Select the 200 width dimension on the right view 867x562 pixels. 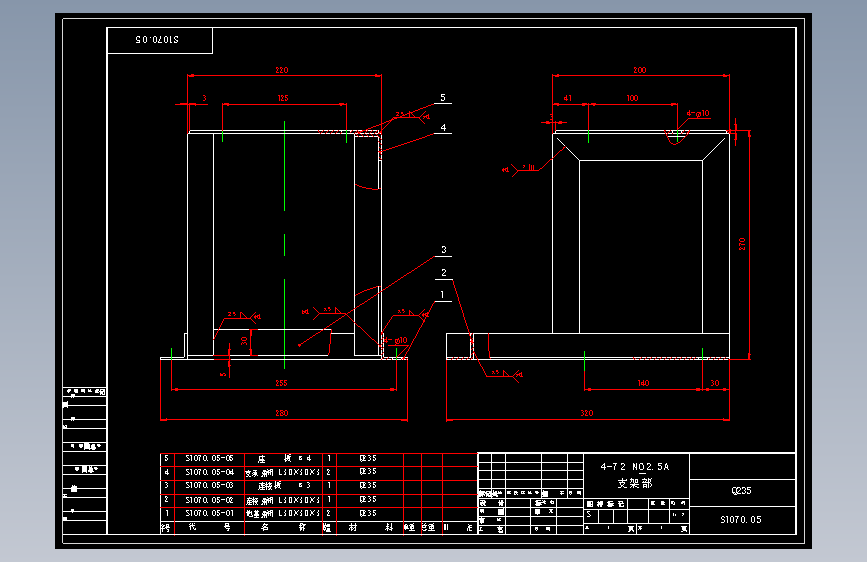click(x=640, y=70)
